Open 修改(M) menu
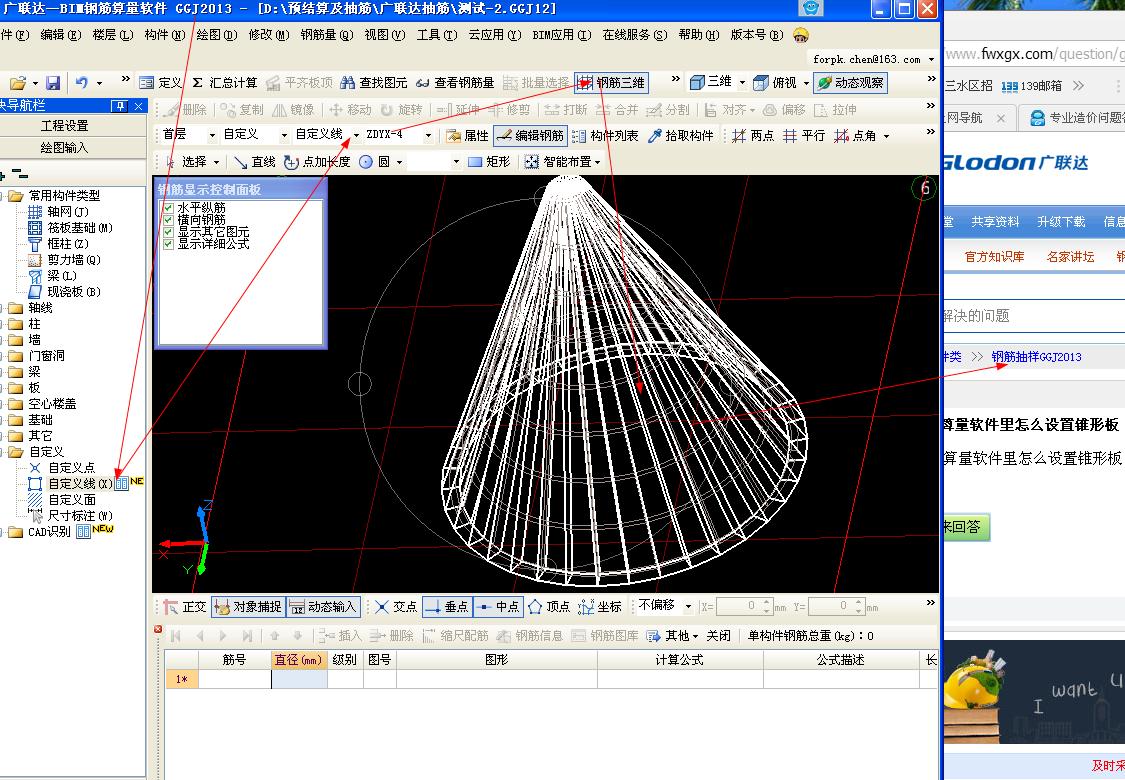1125x780 pixels. [269, 34]
